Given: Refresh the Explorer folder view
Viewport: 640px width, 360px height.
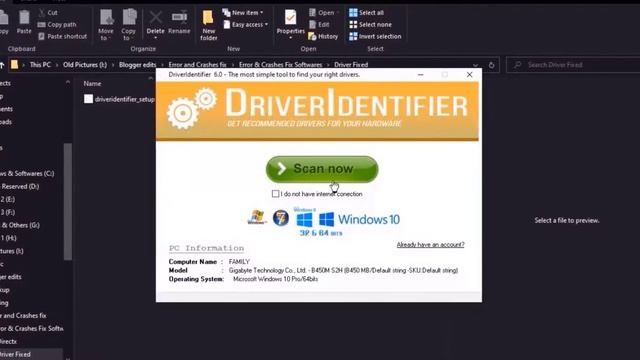Looking at the screenshot, I should [x=491, y=65].
